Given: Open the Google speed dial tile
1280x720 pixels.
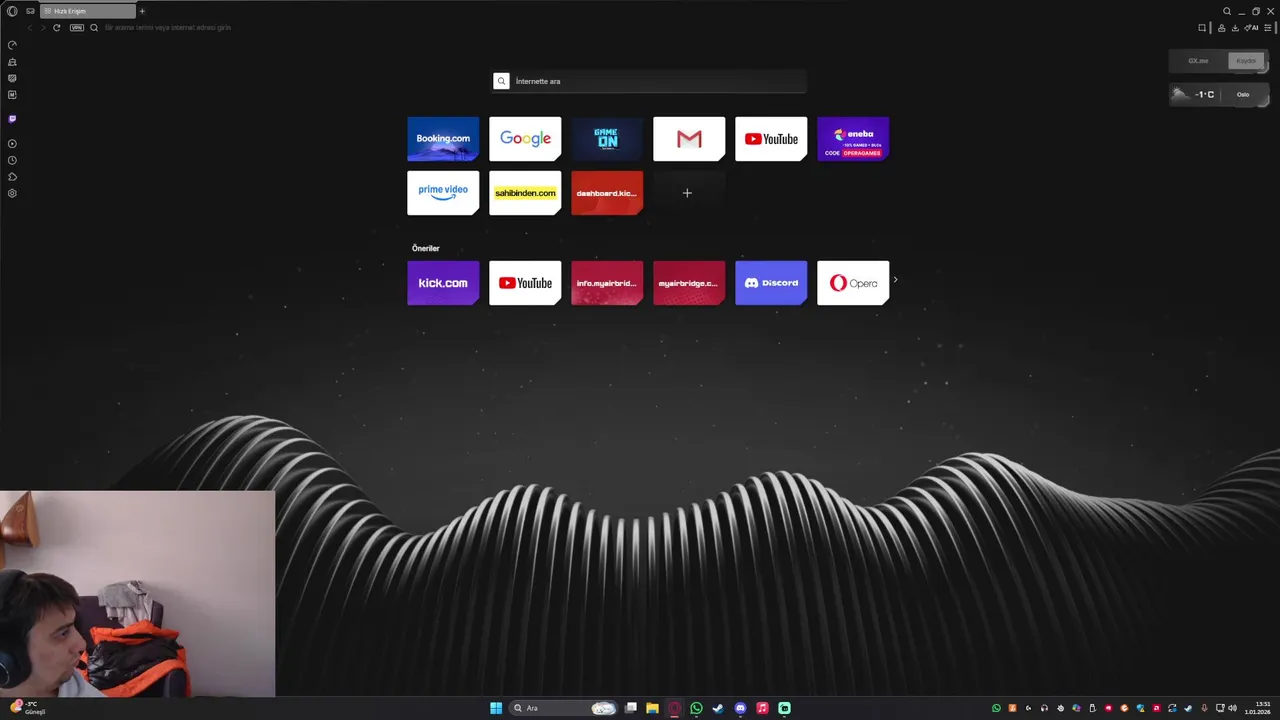Looking at the screenshot, I should (x=525, y=139).
